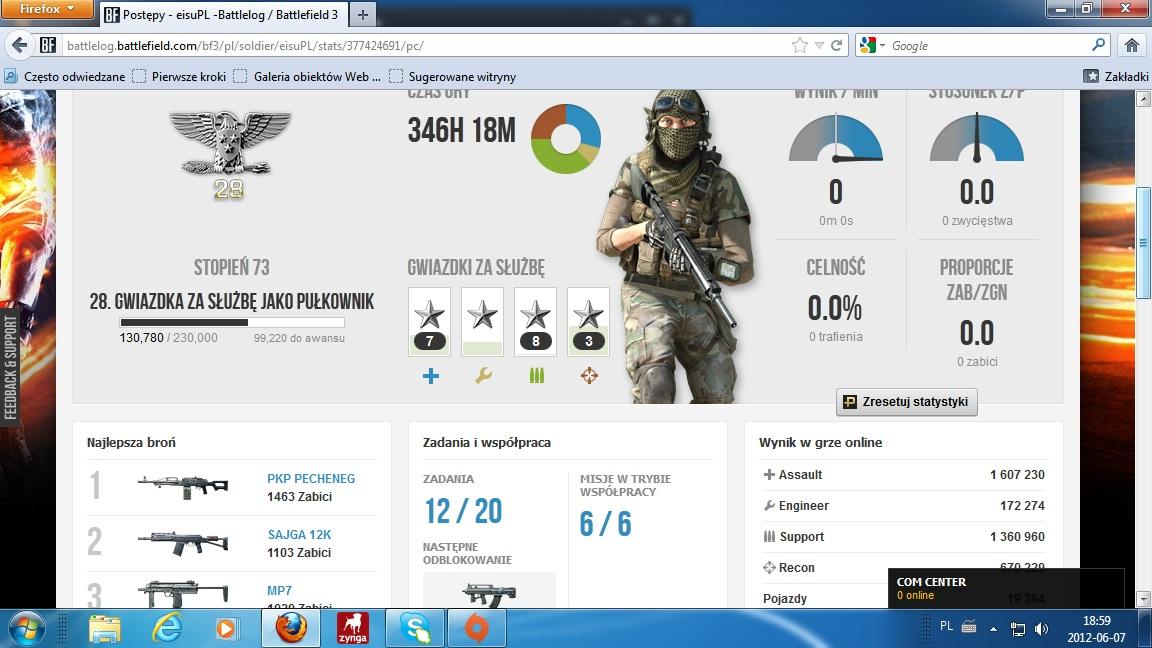The height and width of the screenshot is (648, 1152).
Task: Reload the page with the refresh icon
Action: pyautogui.click(x=836, y=46)
